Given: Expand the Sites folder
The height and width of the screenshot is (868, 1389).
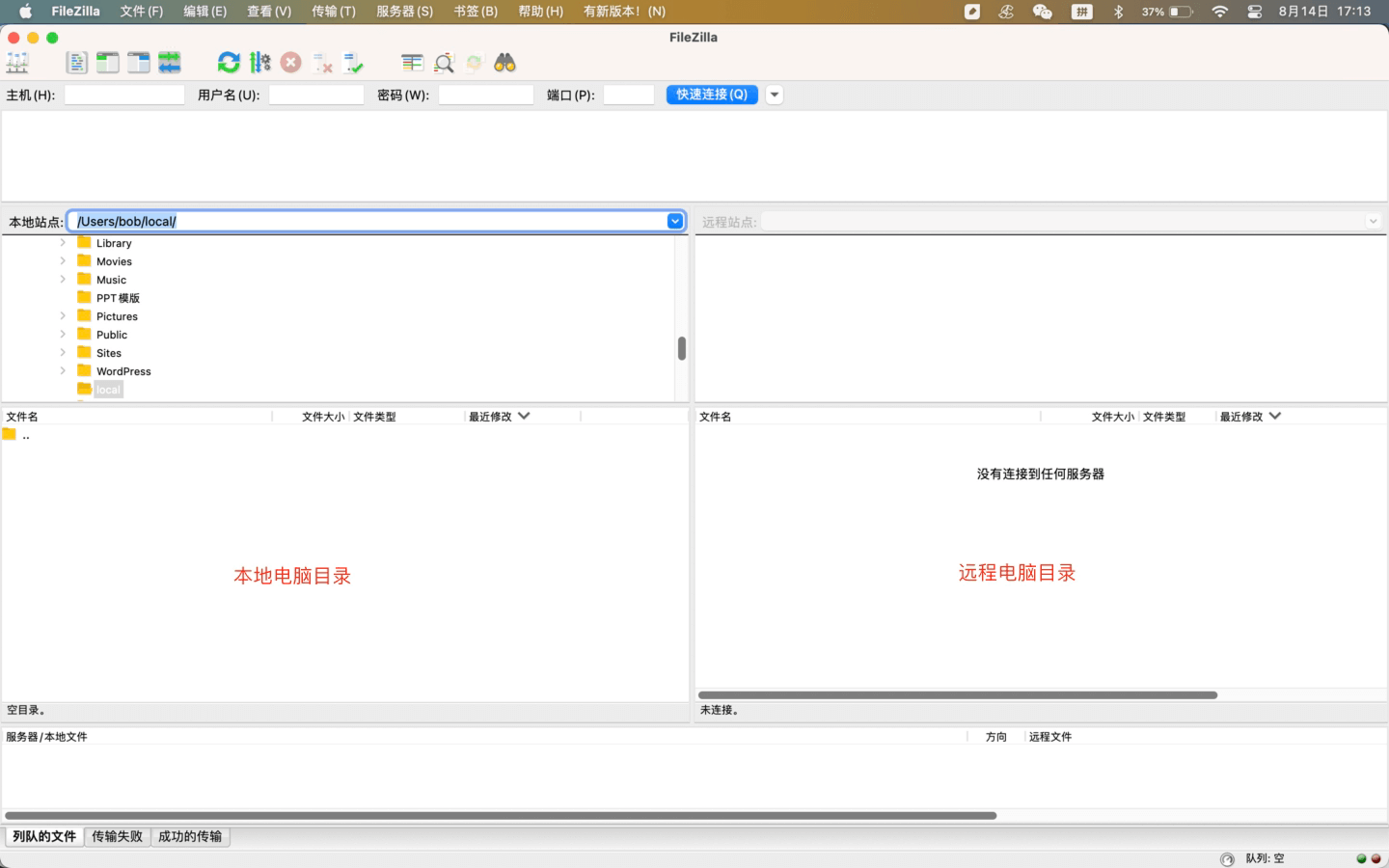Looking at the screenshot, I should [63, 353].
